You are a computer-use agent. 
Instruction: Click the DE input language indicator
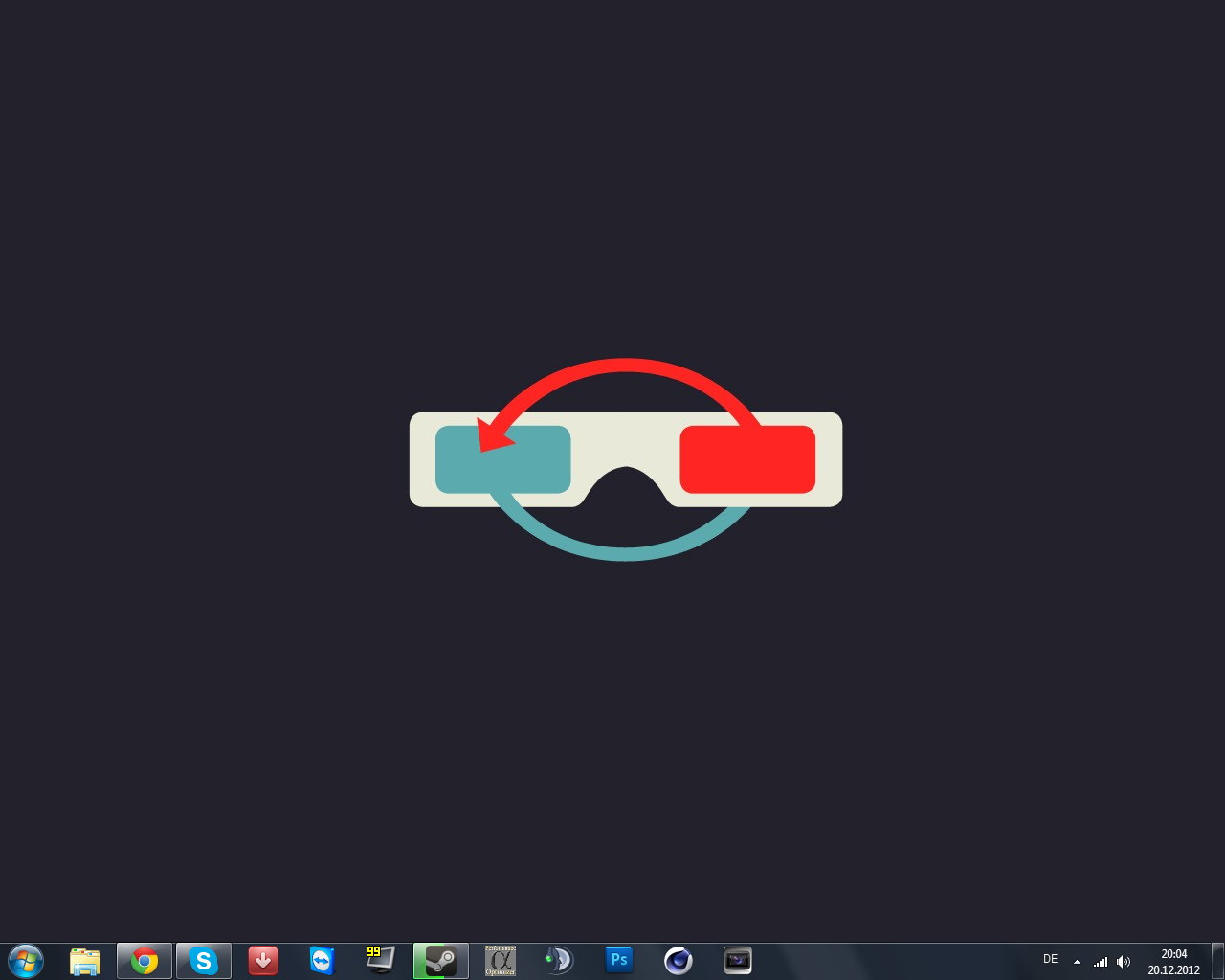click(x=1050, y=960)
